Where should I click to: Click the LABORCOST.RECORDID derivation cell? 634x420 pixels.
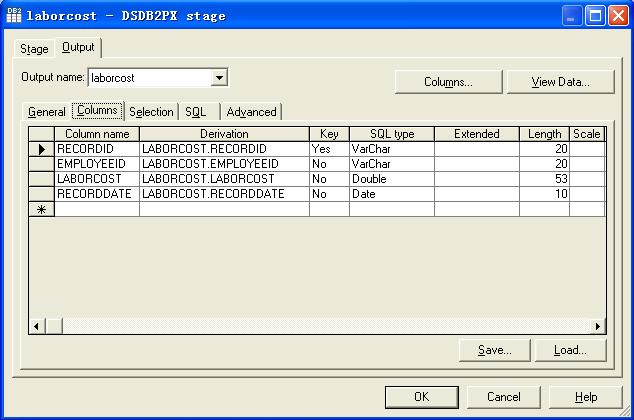pyautogui.click(x=224, y=149)
